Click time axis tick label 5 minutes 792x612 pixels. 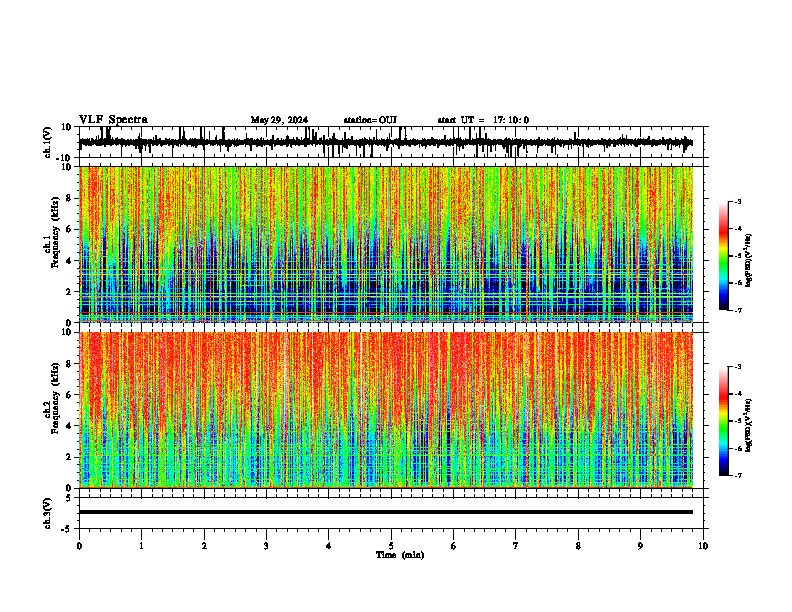[x=391, y=545]
